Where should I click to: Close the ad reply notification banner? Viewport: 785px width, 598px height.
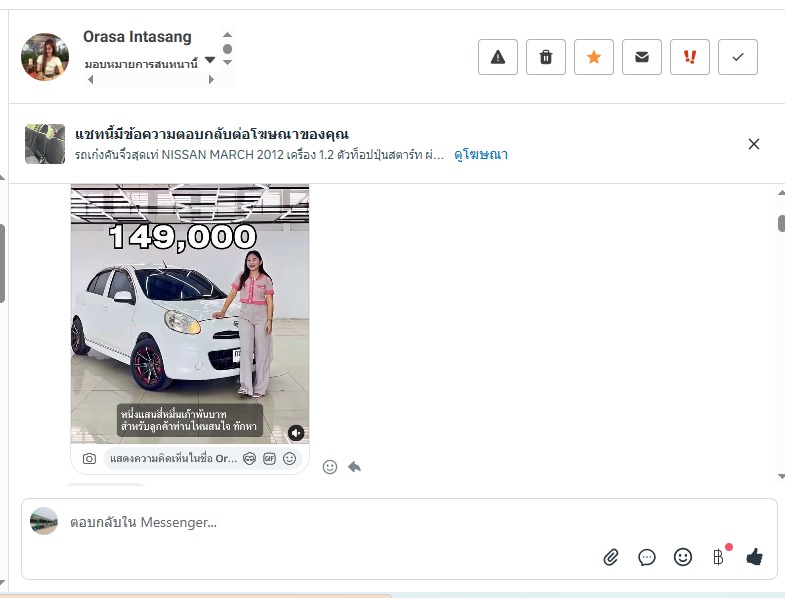tap(753, 144)
